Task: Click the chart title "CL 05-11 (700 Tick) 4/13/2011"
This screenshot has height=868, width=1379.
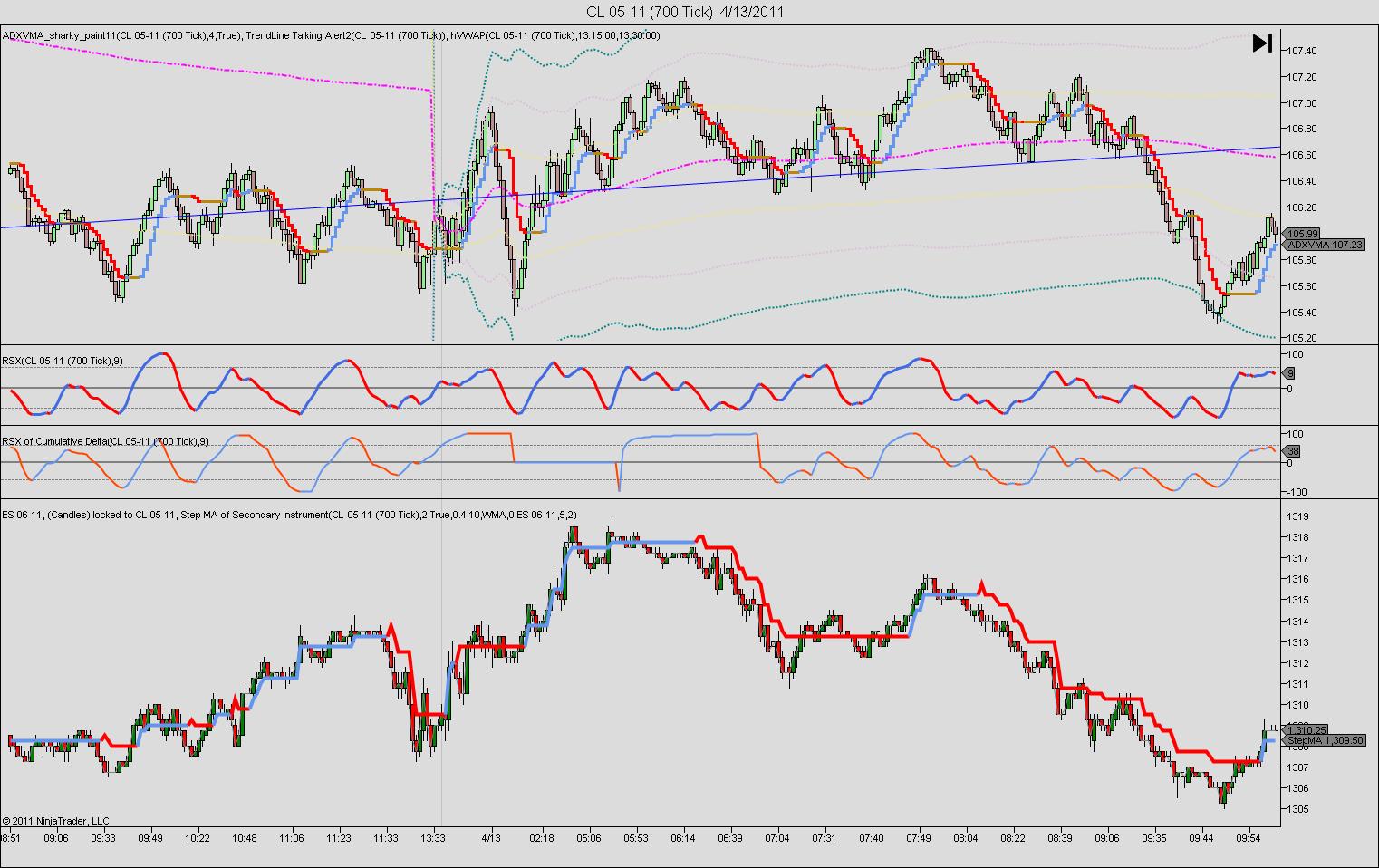Action: click(x=684, y=12)
